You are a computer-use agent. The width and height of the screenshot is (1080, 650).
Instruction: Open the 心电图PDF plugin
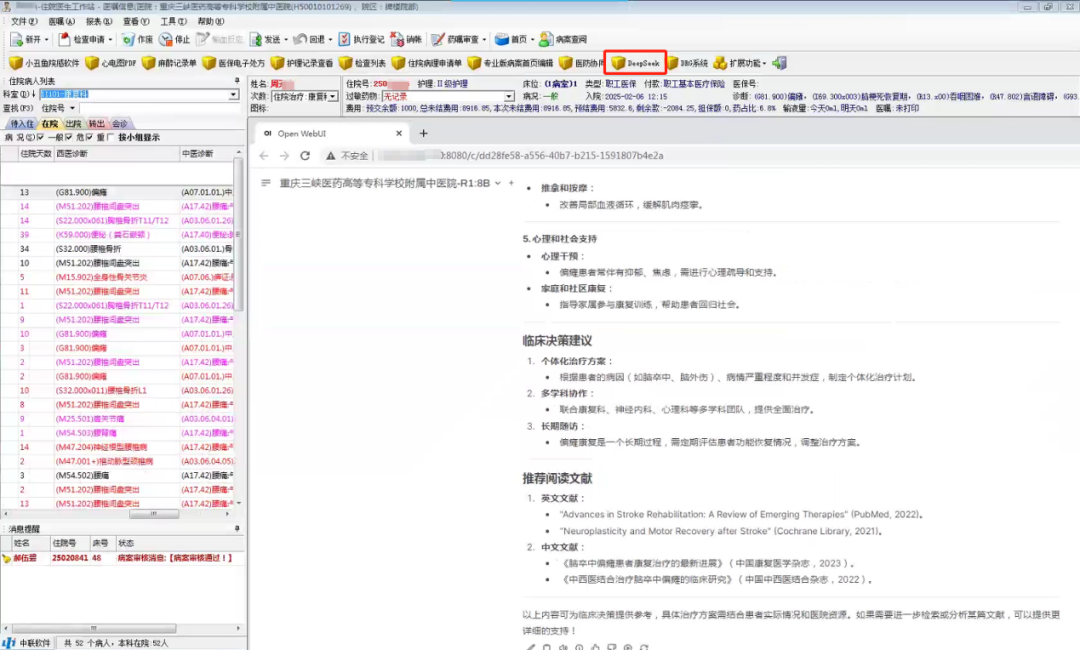110,63
